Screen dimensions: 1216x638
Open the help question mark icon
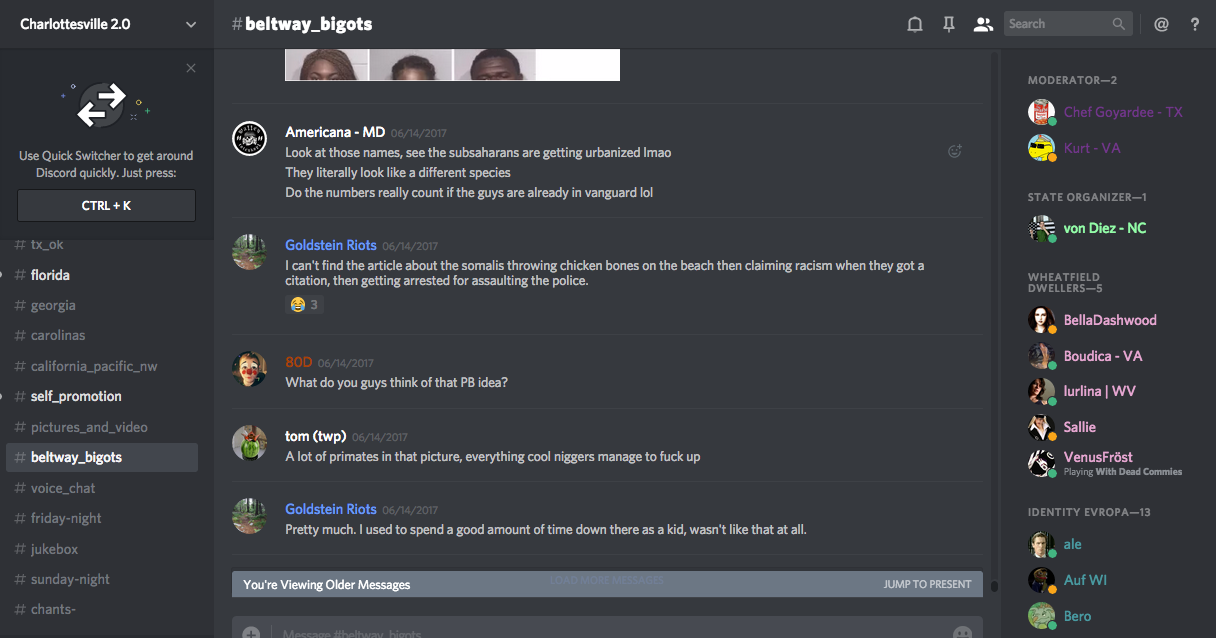(x=1194, y=25)
